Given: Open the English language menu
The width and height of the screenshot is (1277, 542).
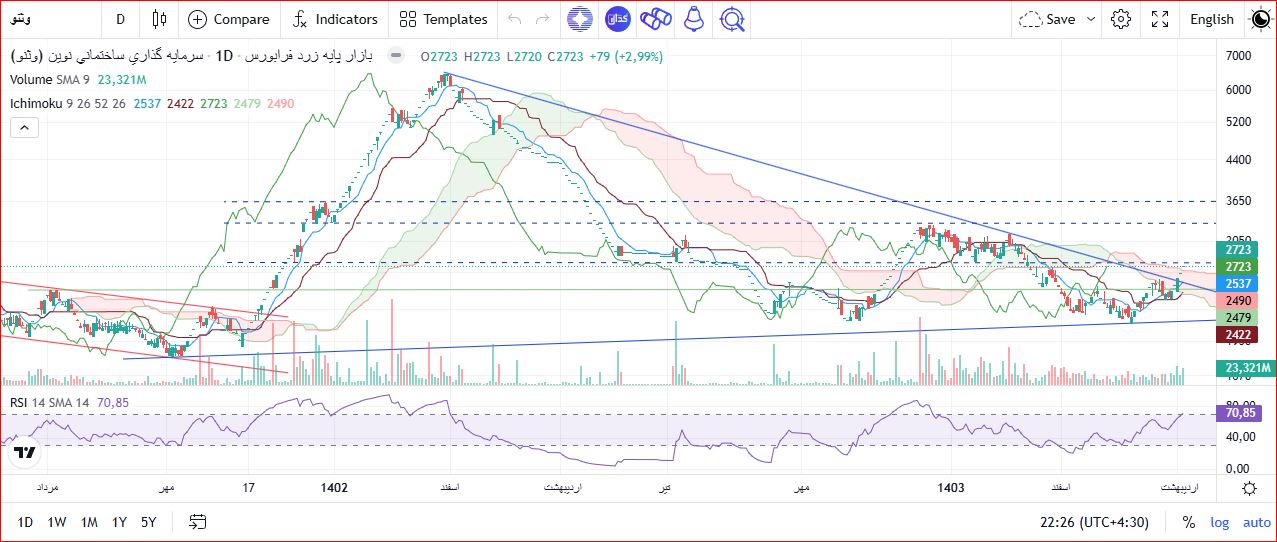Looking at the screenshot, I should [x=1212, y=19].
